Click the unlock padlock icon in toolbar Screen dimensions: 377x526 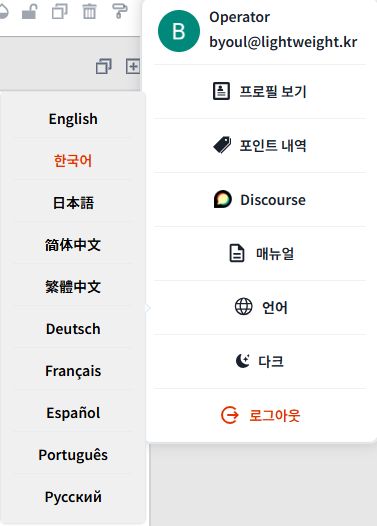(30, 11)
